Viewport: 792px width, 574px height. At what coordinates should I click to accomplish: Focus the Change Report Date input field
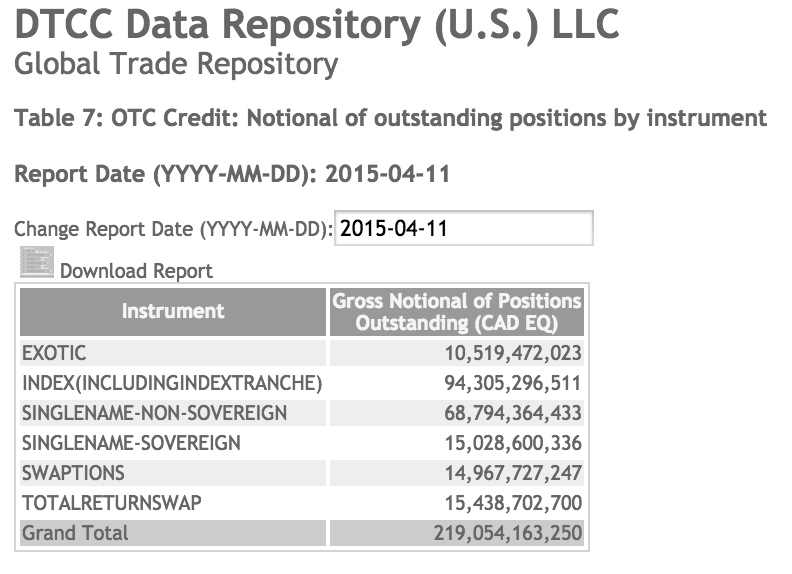(x=464, y=228)
